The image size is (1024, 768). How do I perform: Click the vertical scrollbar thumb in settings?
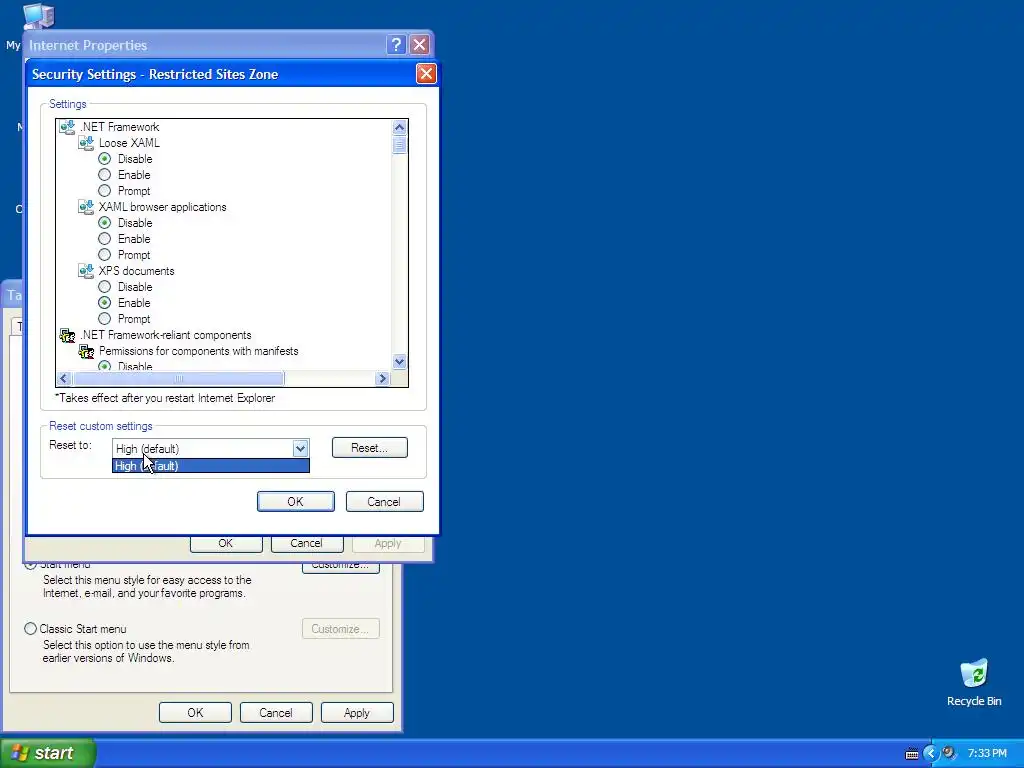tap(400, 145)
